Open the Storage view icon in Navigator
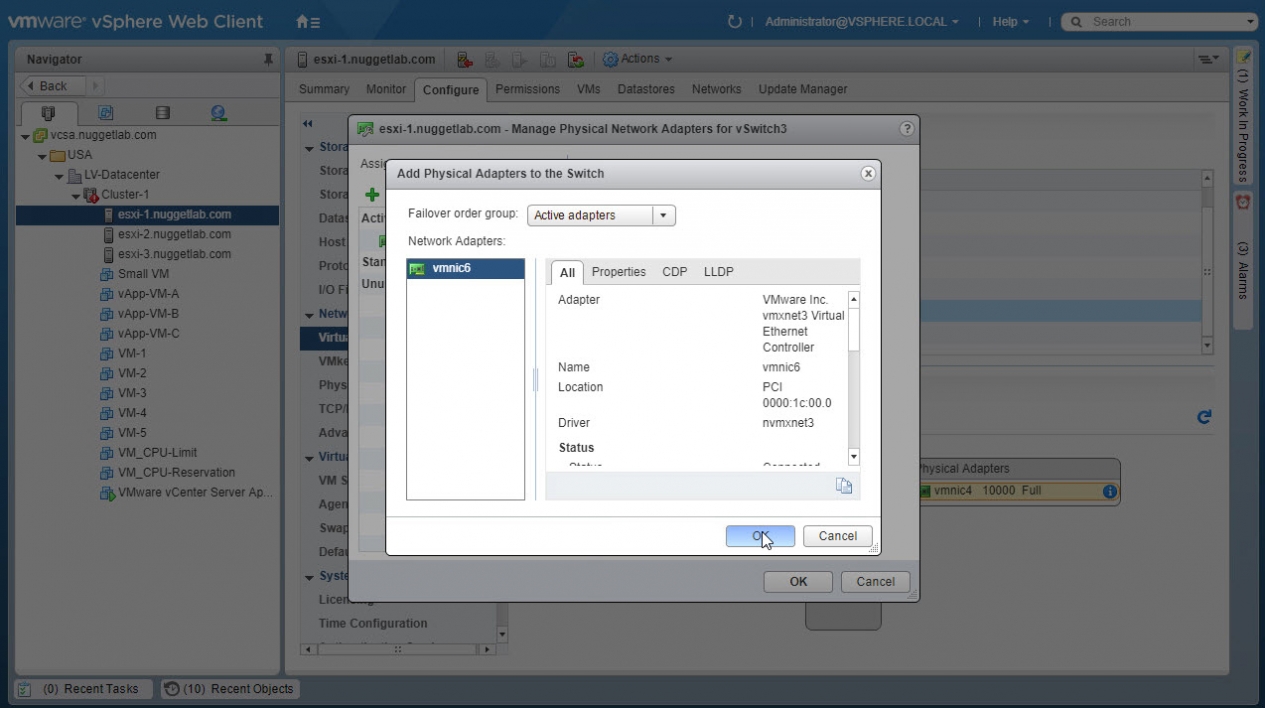 click(x=162, y=113)
